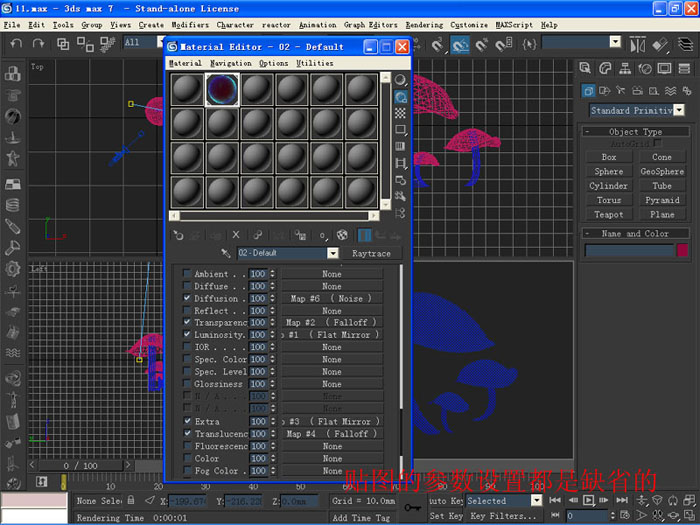Viewport: 700px width, 525px height.
Task: Disable the Diffusion map checkbox
Action: point(187,298)
